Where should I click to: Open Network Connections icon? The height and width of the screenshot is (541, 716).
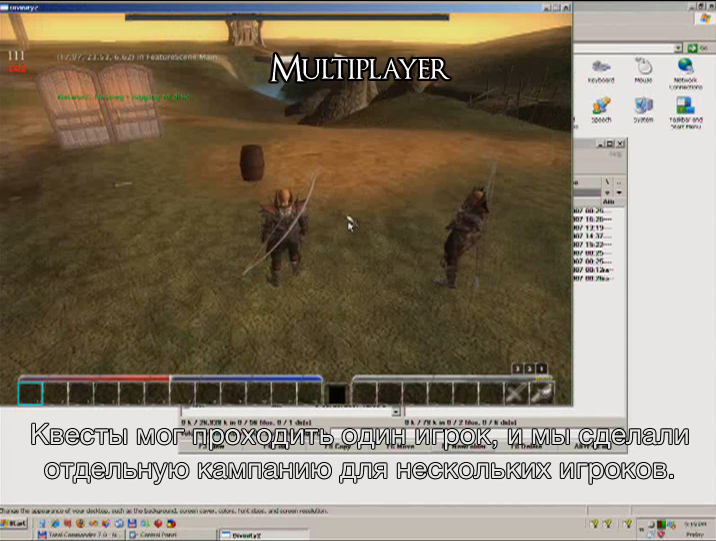[685, 74]
